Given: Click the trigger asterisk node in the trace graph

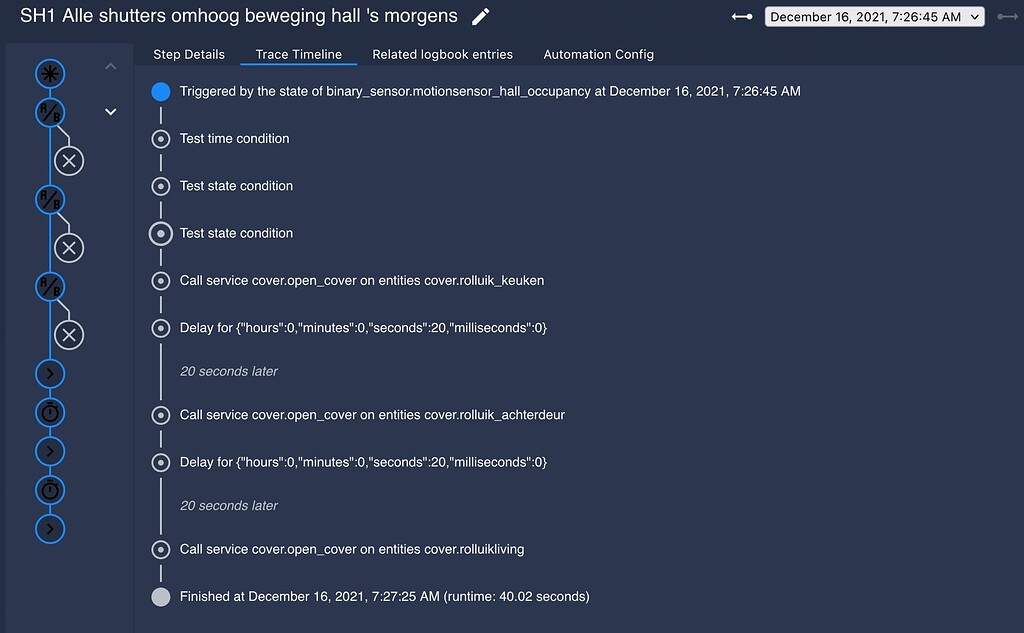Looking at the screenshot, I should point(50,73).
